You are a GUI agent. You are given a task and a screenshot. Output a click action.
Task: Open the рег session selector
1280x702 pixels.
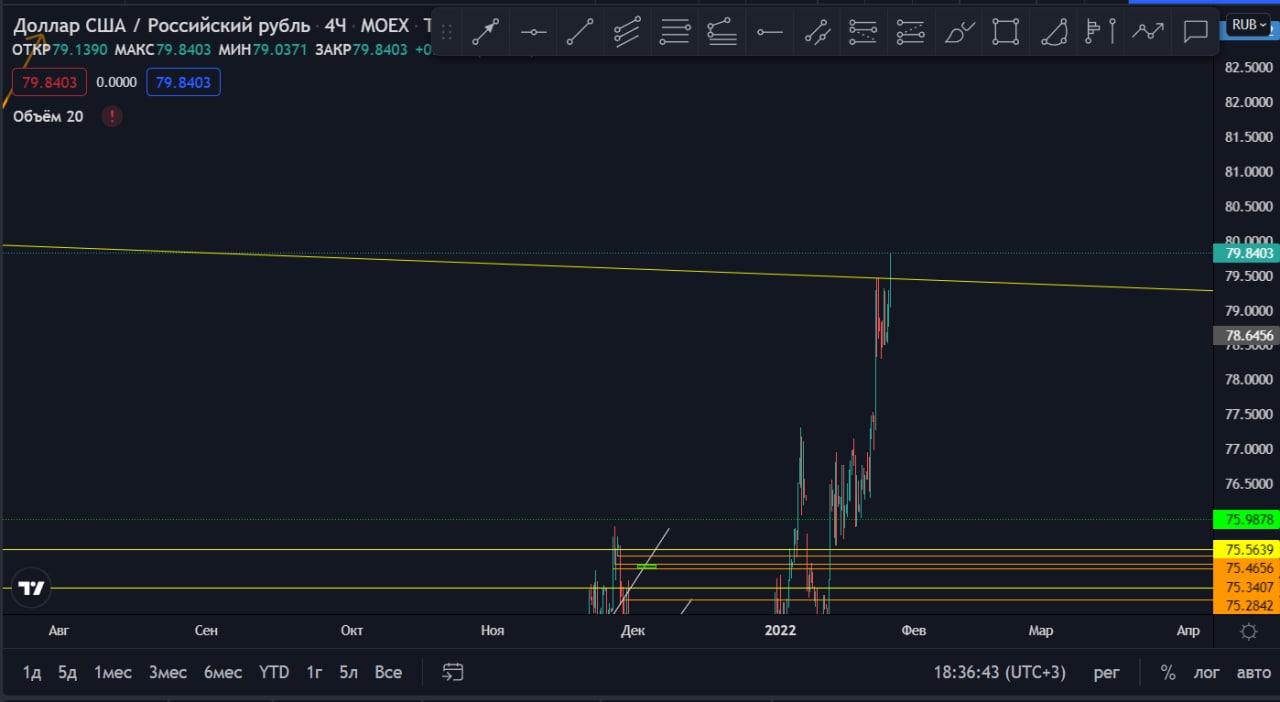click(1106, 672)
